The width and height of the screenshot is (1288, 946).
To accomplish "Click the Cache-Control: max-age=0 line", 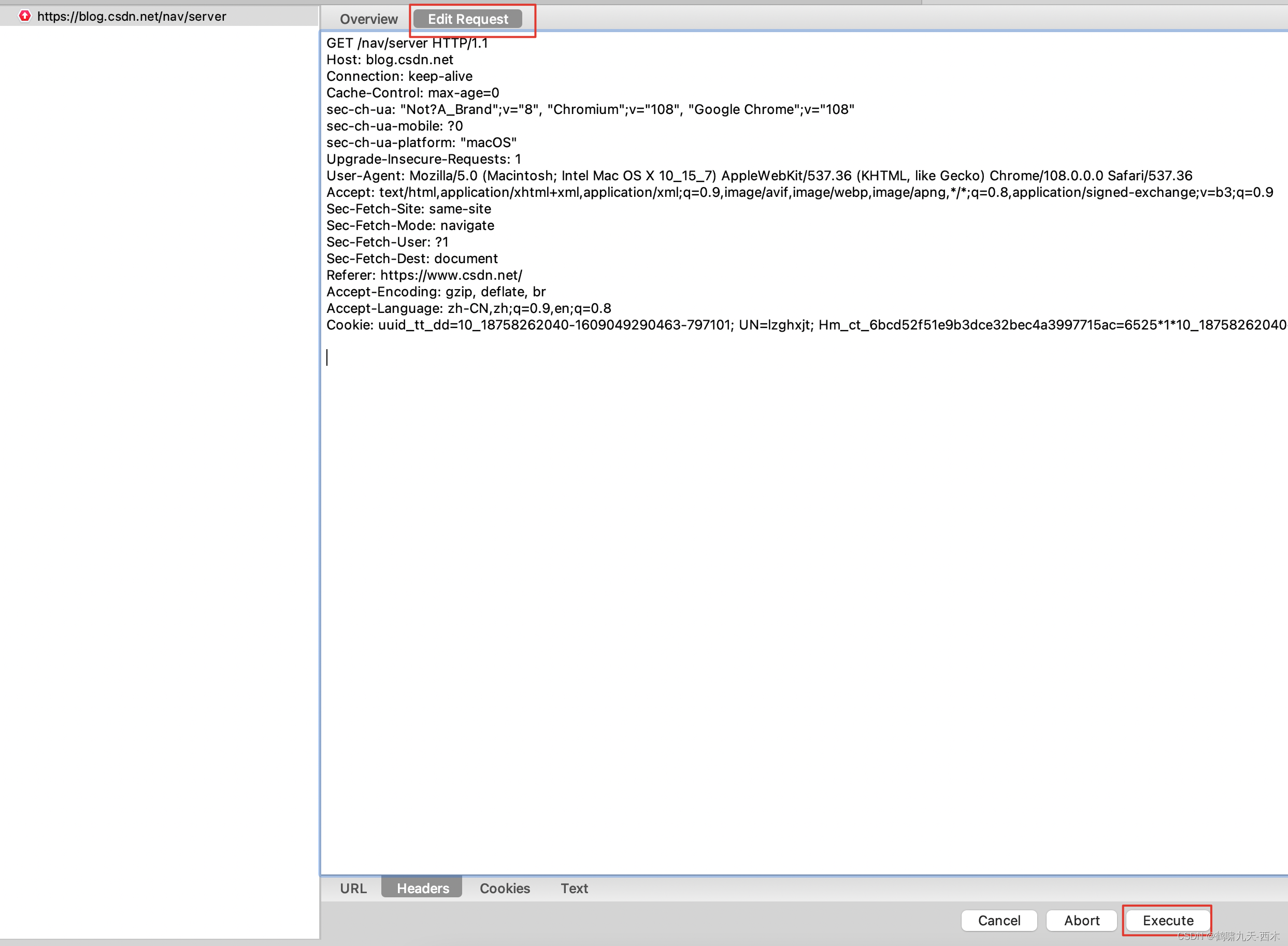I will (412, 93).
